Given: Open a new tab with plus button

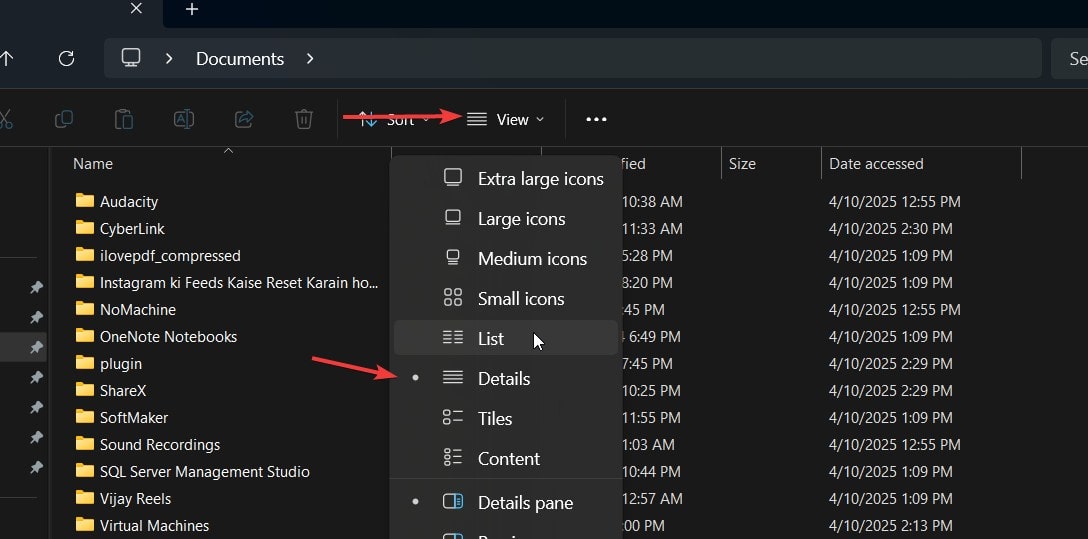Looking at the screenshot, I should (x=192, y=10).
